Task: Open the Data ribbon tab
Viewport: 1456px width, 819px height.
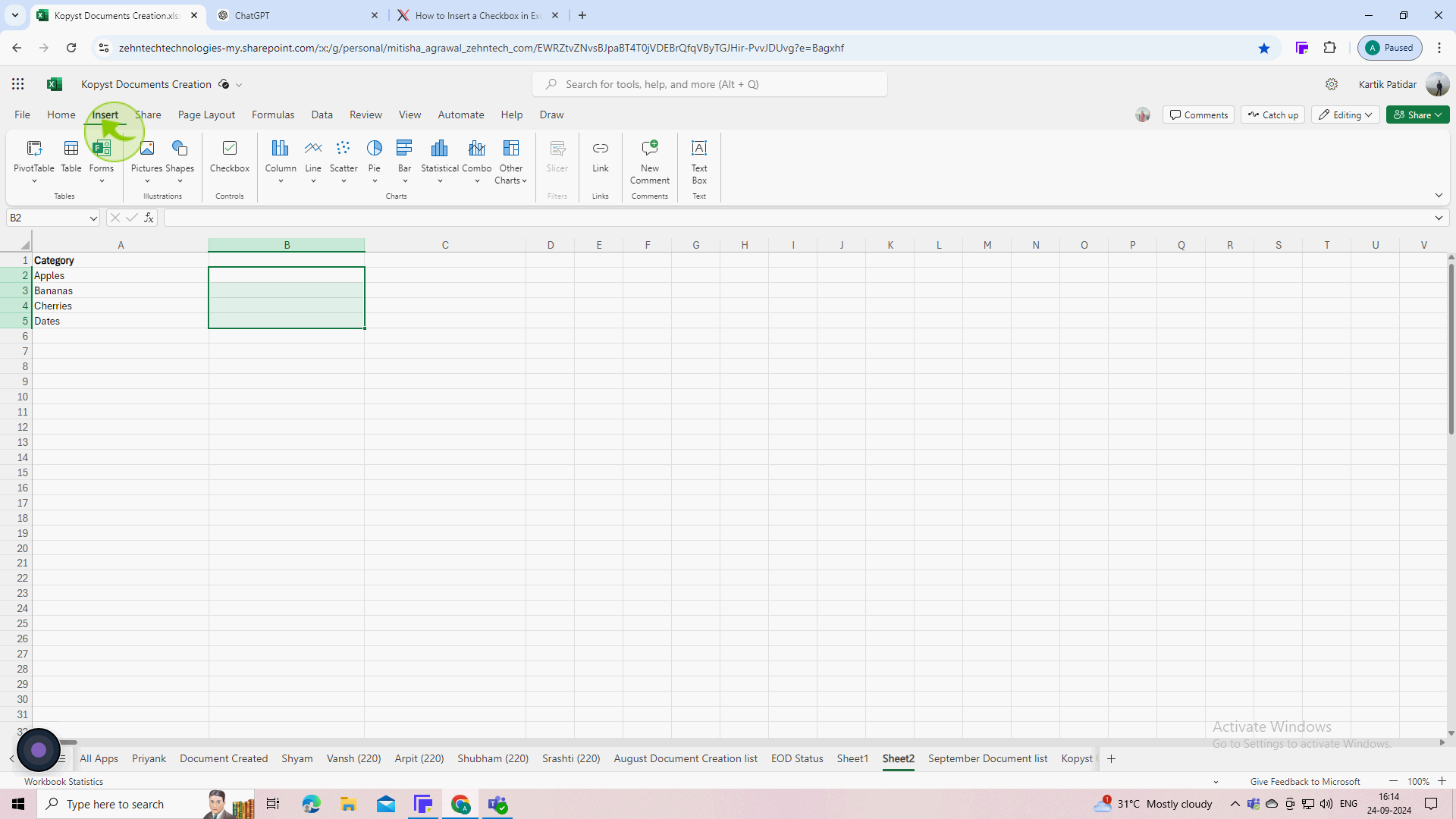Action: pos(322,115)
